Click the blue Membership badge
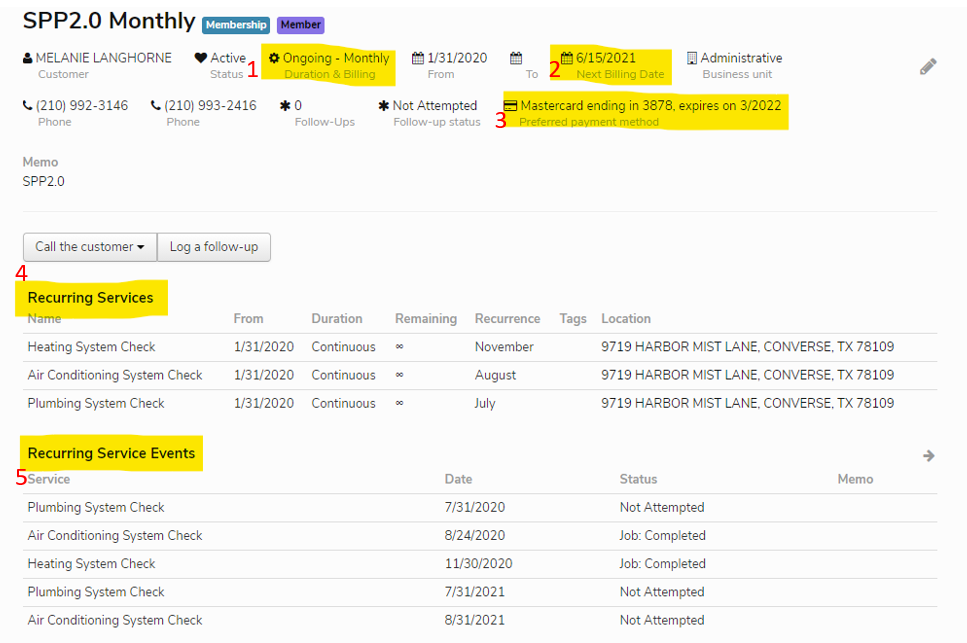Viewport: 967px width, 643px height. pyautogui.click(x=236, y=25)
